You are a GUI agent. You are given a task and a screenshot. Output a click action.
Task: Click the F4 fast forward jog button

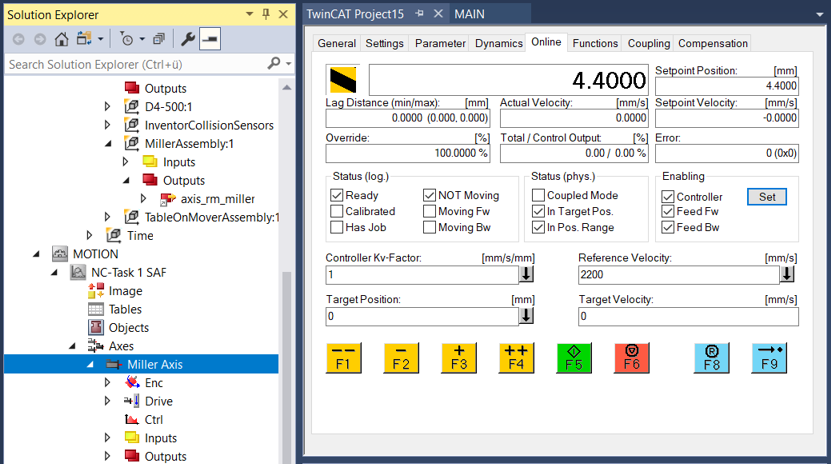click(x=516, y=358)
